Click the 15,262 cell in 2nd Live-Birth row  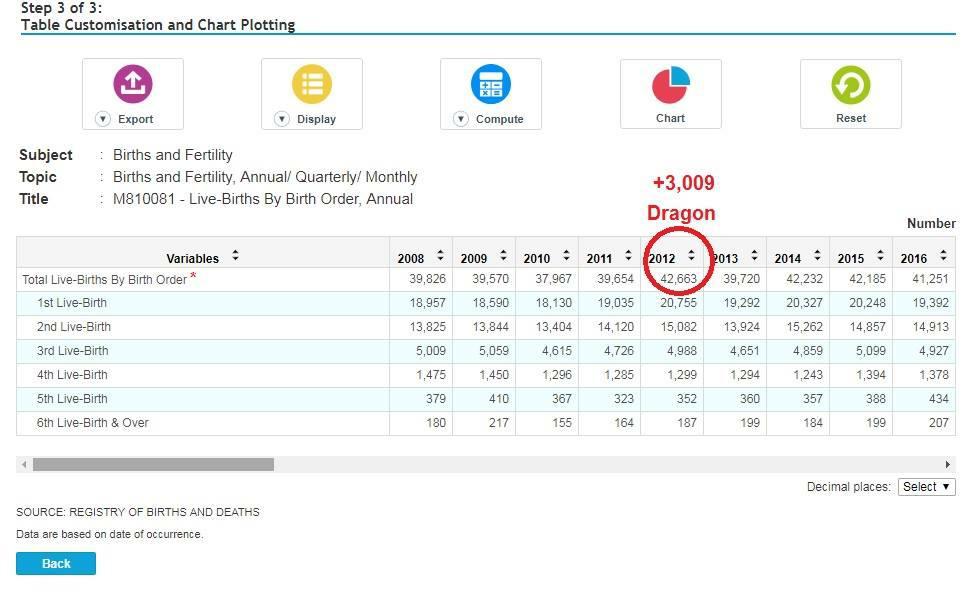coord(804,327)
